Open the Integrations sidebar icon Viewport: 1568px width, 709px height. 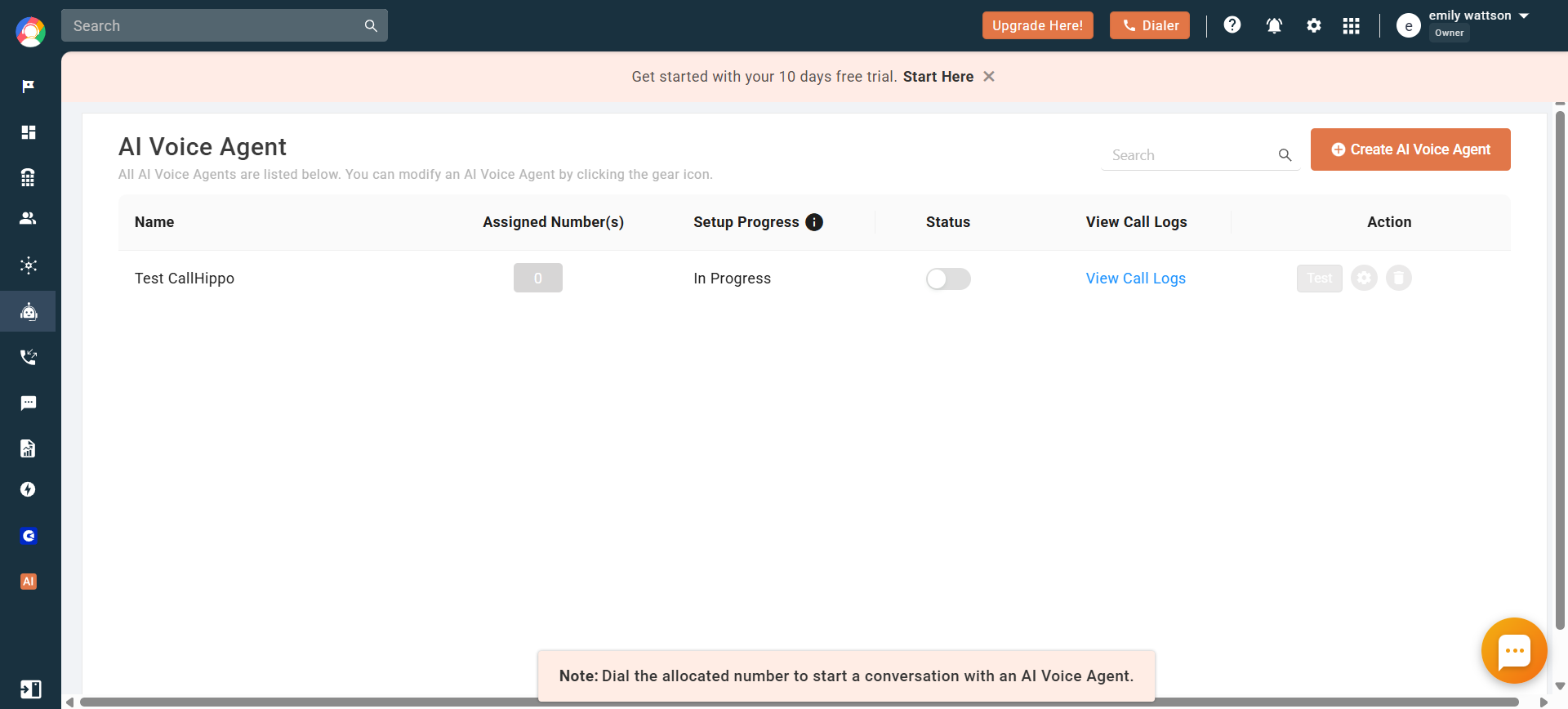29,265
